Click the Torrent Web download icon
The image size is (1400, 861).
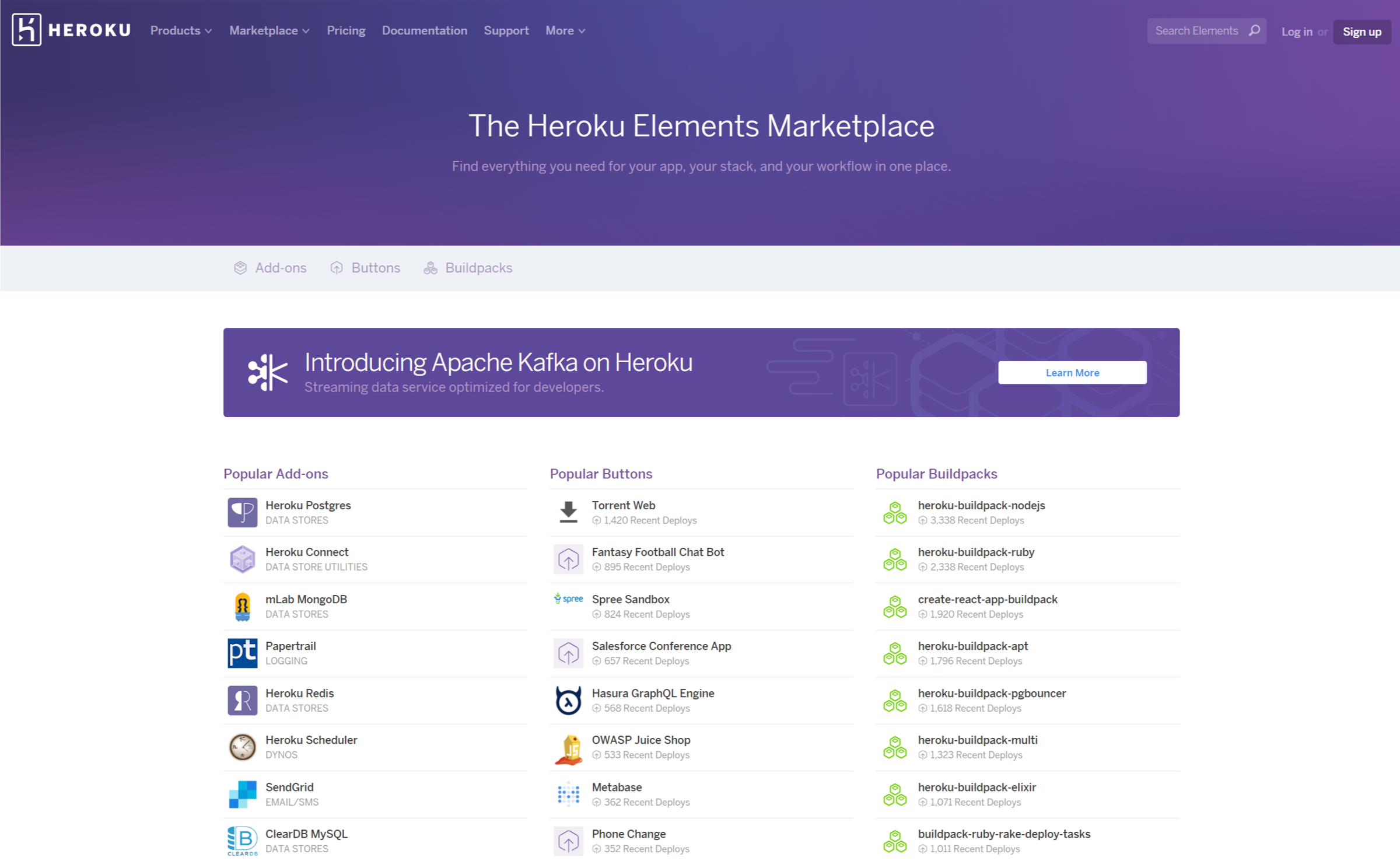(568, 512)
